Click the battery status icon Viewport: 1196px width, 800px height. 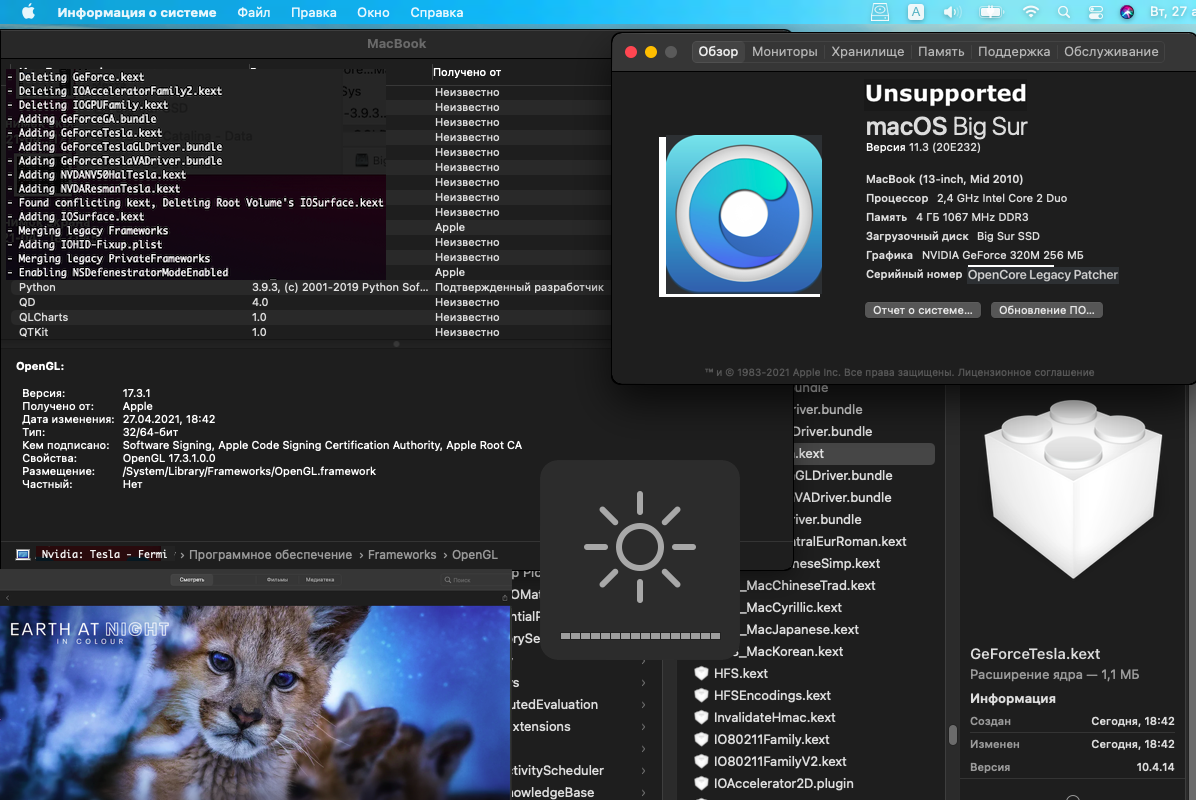[x=991, y=12]
